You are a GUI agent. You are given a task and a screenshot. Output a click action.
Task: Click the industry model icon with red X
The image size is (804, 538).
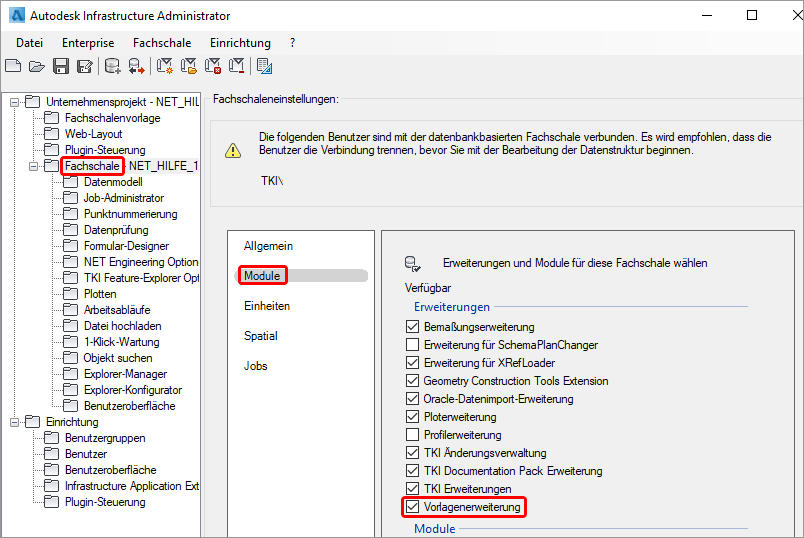click(213, 66)
